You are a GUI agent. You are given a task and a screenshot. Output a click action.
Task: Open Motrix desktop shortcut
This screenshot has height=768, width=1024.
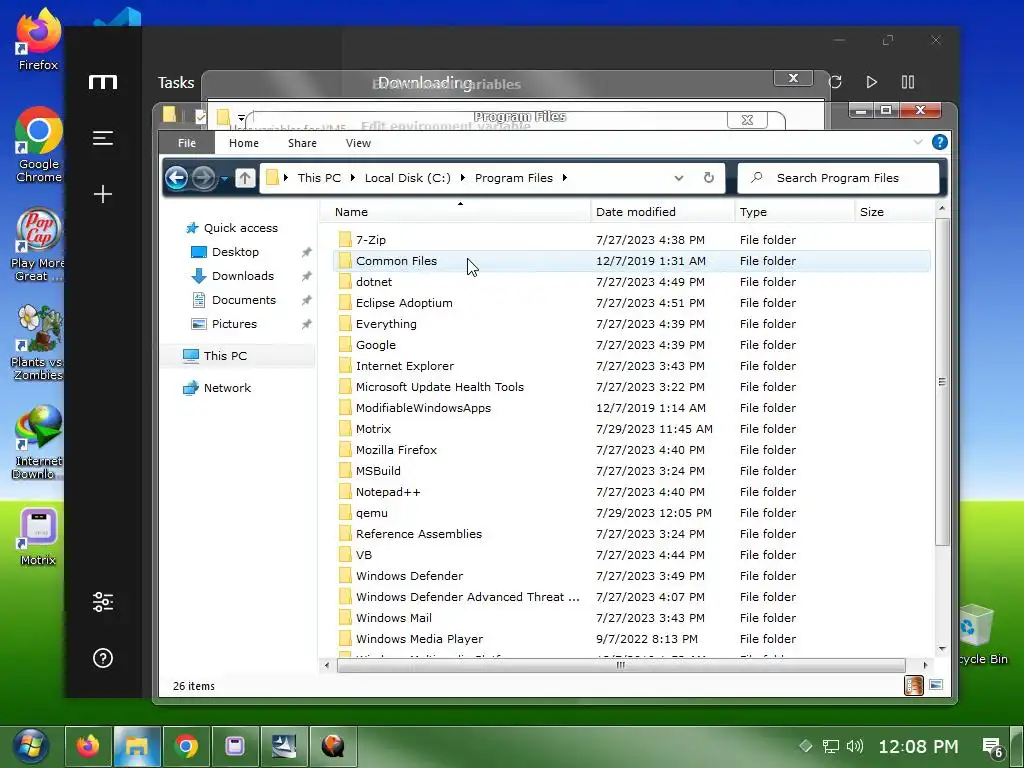[38, 537]
